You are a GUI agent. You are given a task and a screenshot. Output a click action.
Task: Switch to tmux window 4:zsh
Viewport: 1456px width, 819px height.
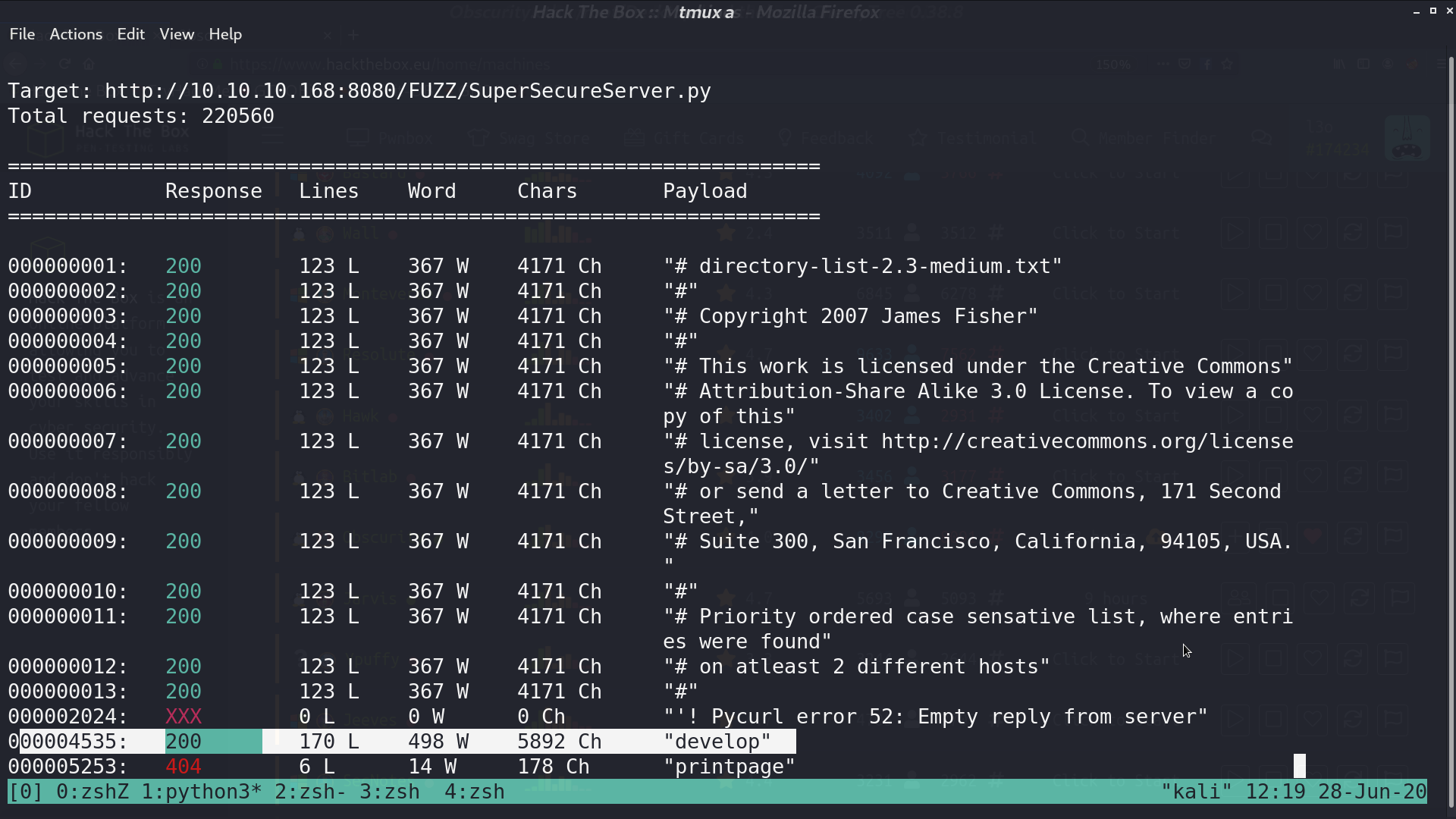(x=475, y=792)
